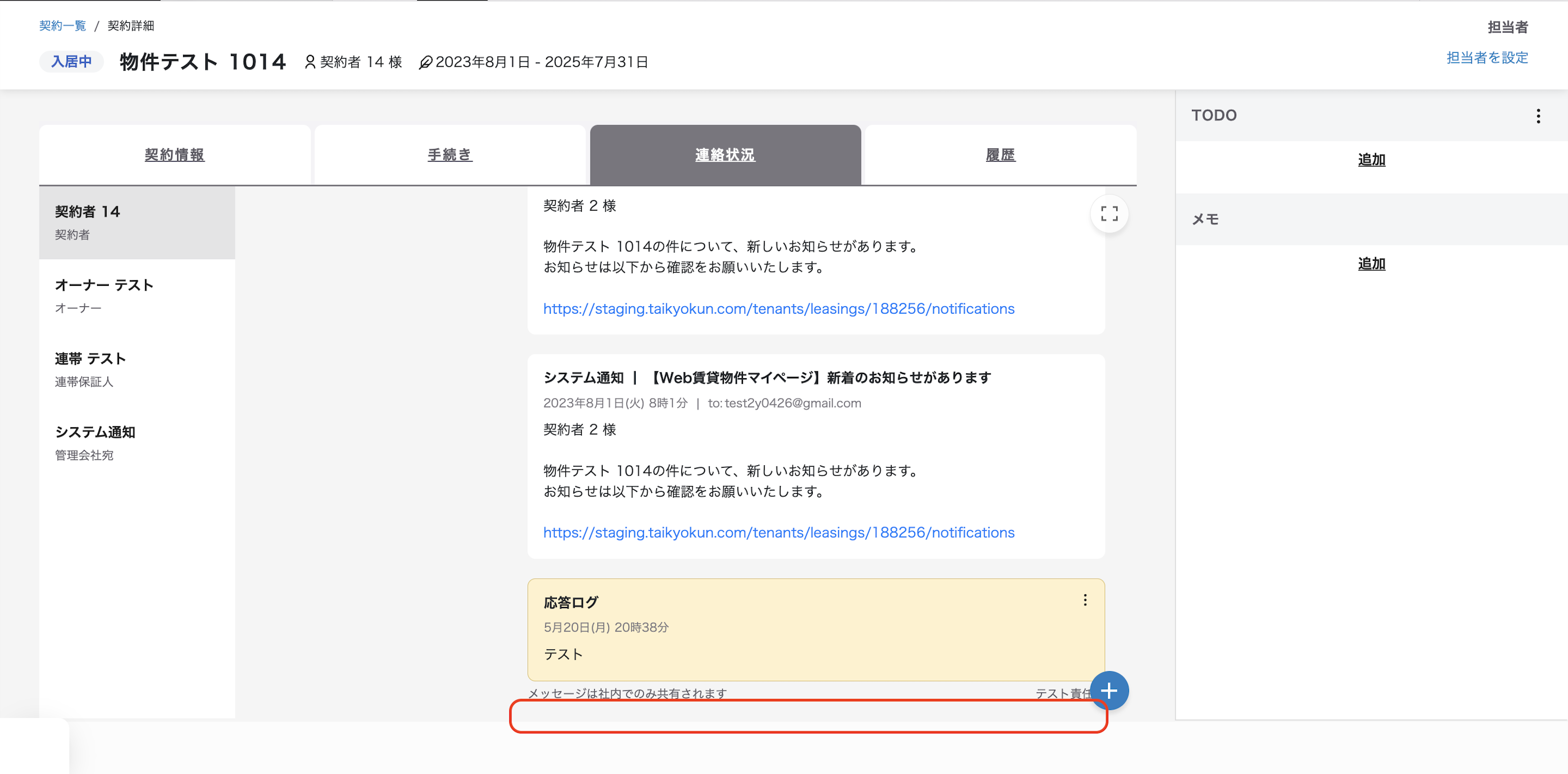
Task: Select 連帯 テスト guarantor contact
Action: (137, 370)
